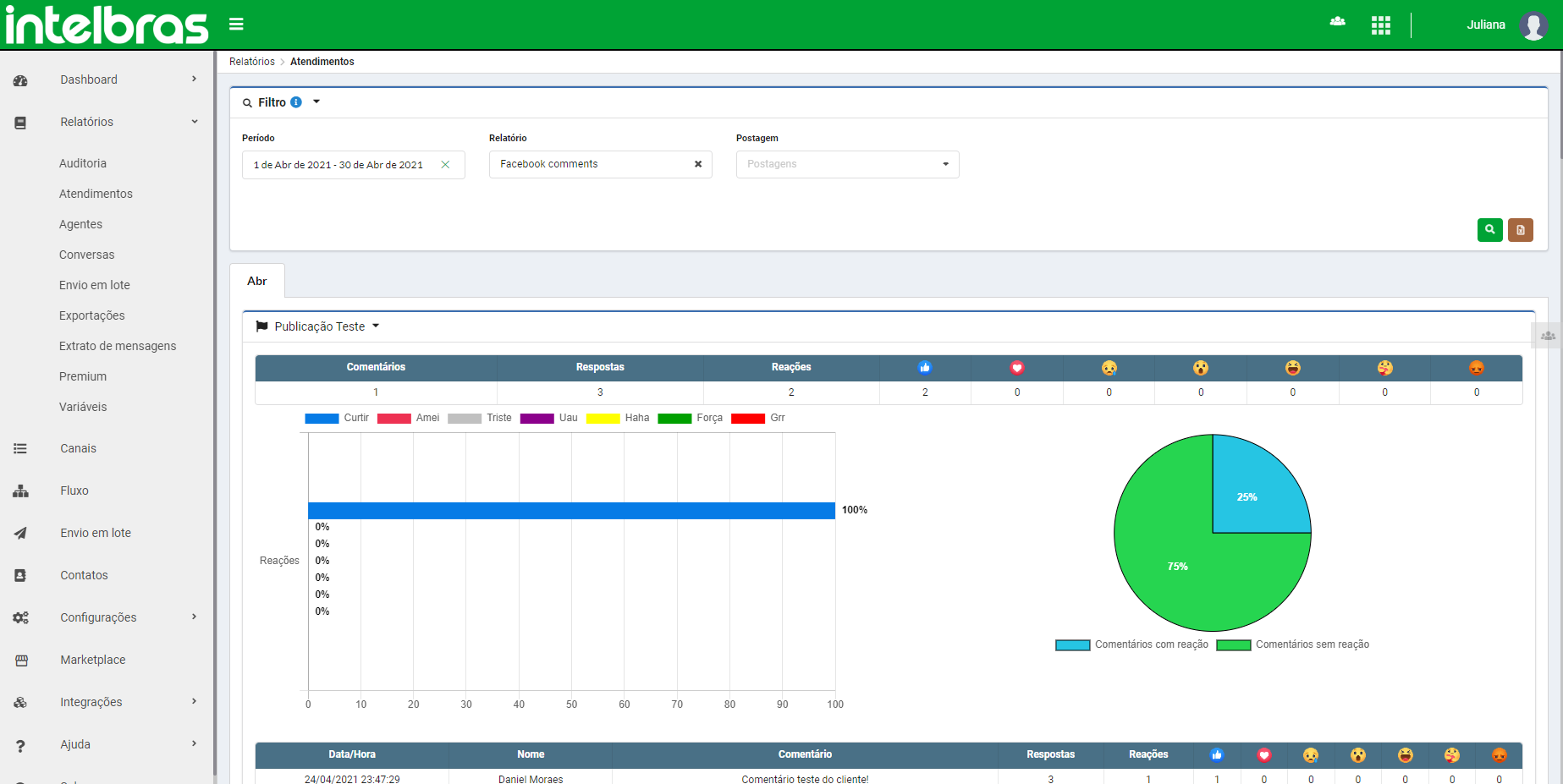The width and height of the screenshot is (1563, 784).
Task: Collapse the Relatórios menu chevron
Action: [x=194, y=122]
